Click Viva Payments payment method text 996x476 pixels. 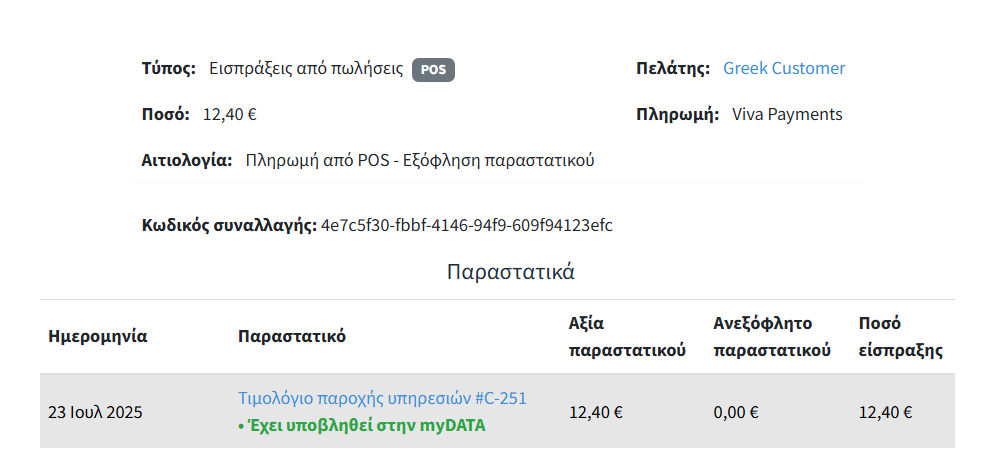(787, 114)
